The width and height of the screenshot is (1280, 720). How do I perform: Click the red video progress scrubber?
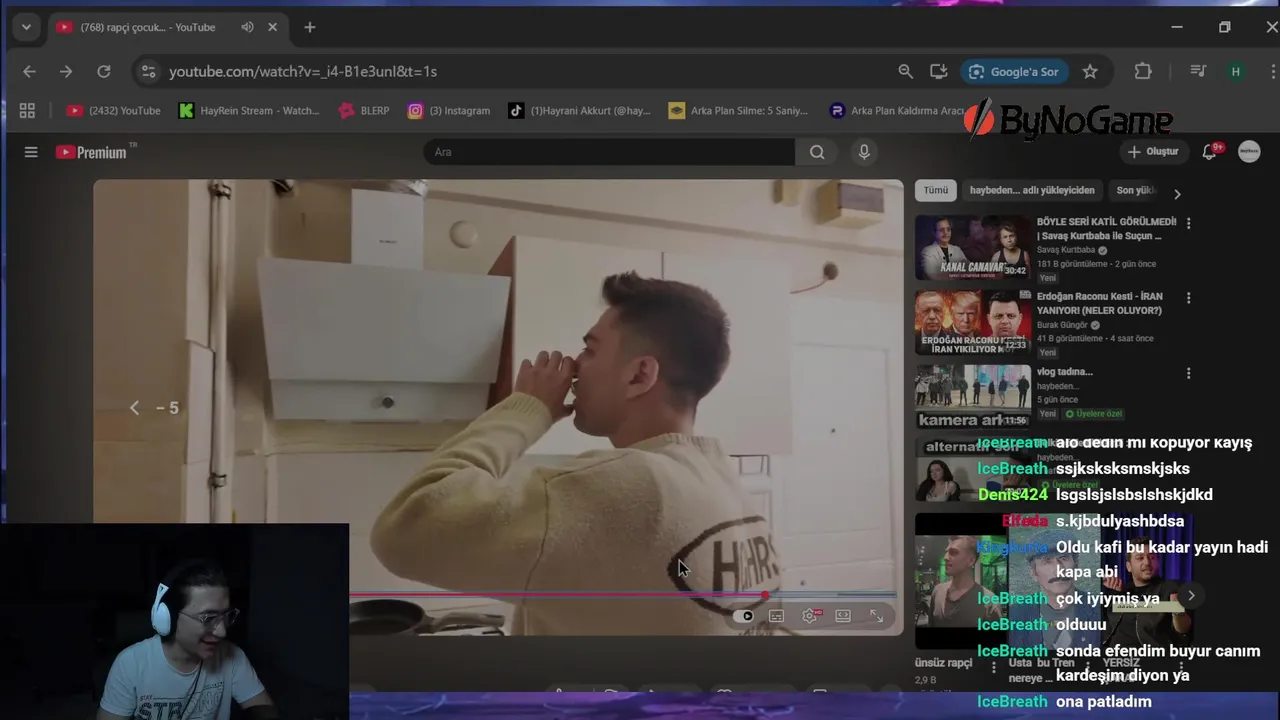click(765, 596)
